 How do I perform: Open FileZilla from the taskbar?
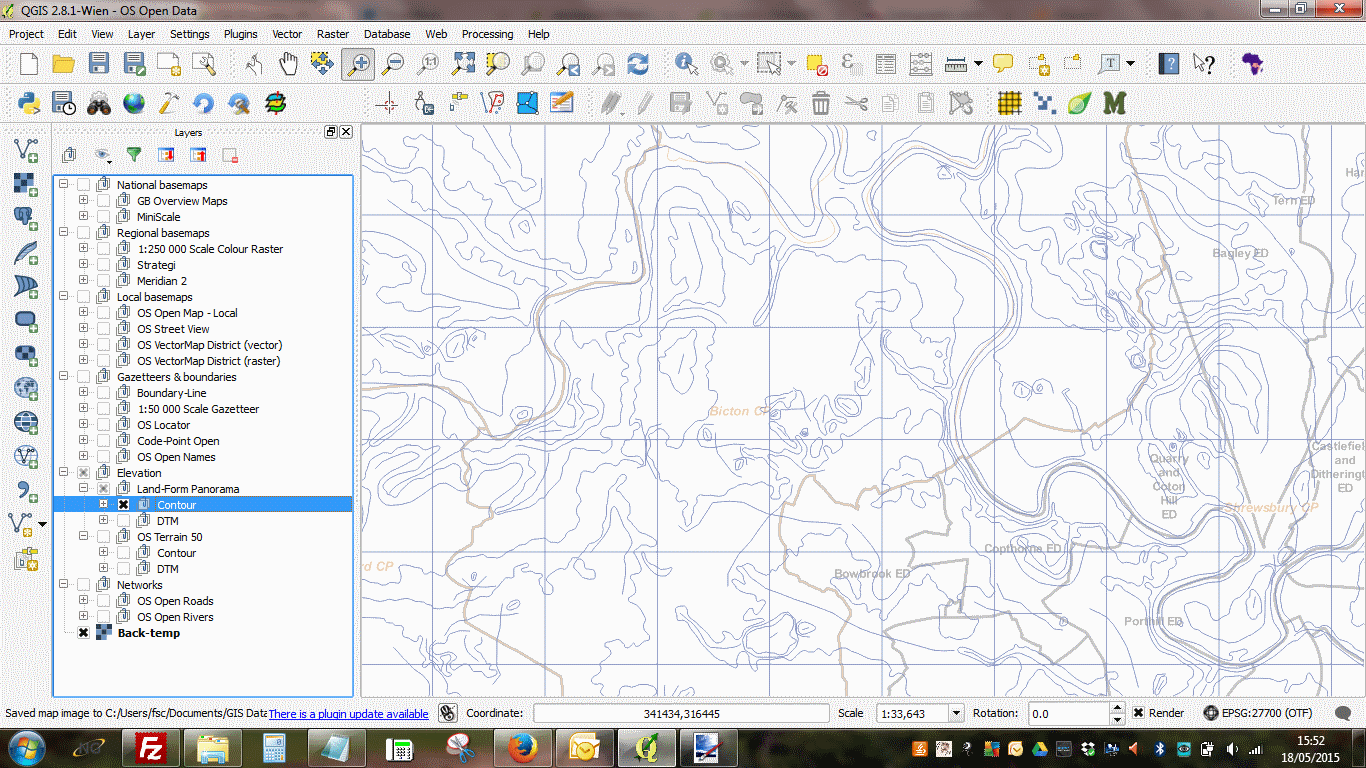[x=151, y=747]
